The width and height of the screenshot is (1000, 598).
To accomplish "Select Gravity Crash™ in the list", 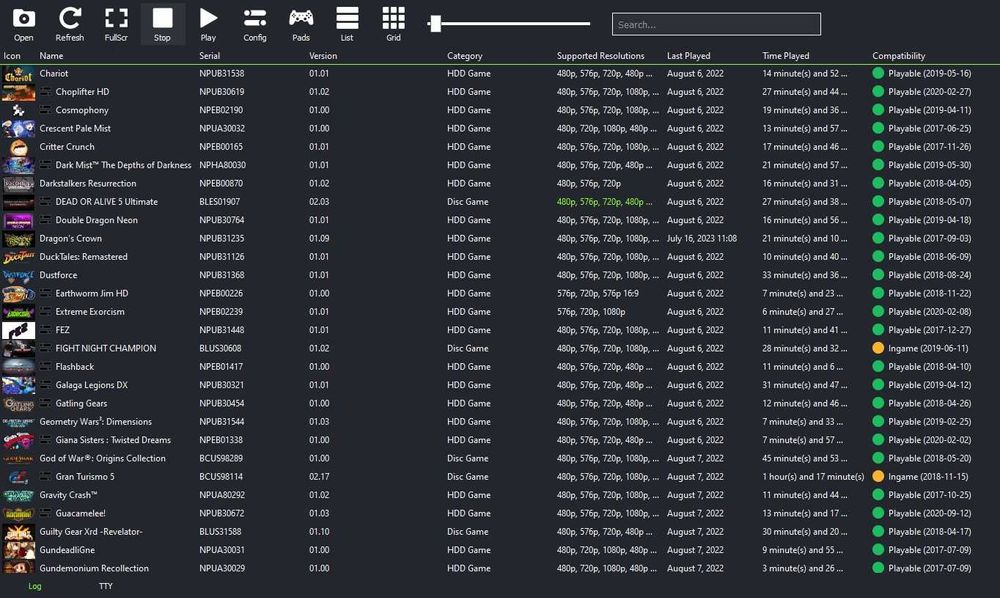I will tap(68, 495).
